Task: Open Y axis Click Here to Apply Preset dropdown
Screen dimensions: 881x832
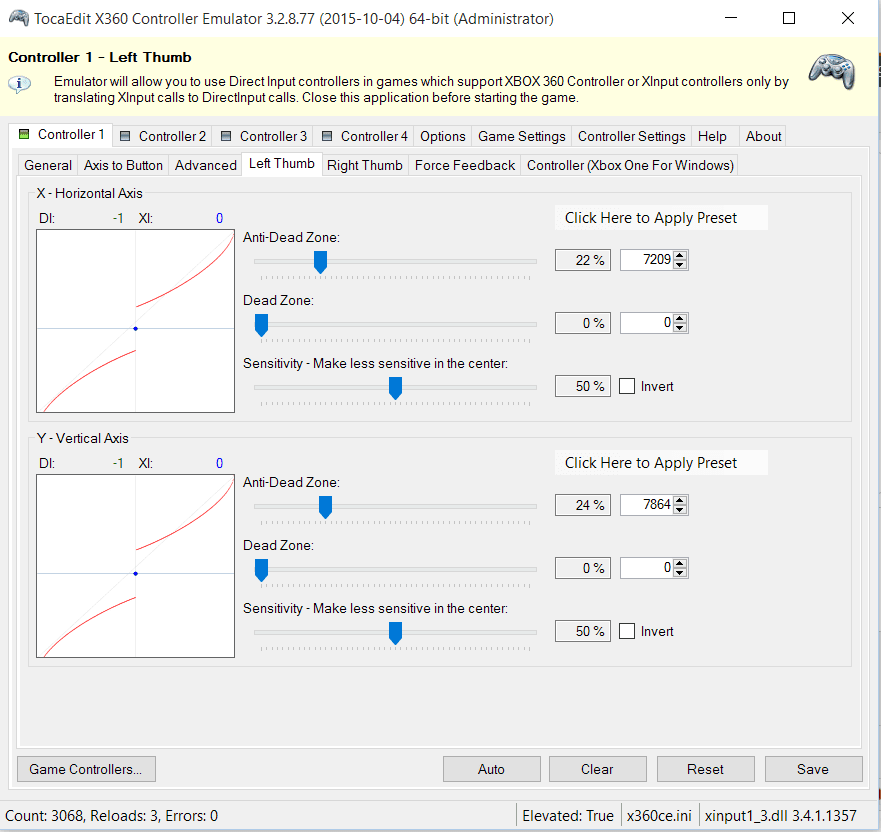Action: point(661,462)
